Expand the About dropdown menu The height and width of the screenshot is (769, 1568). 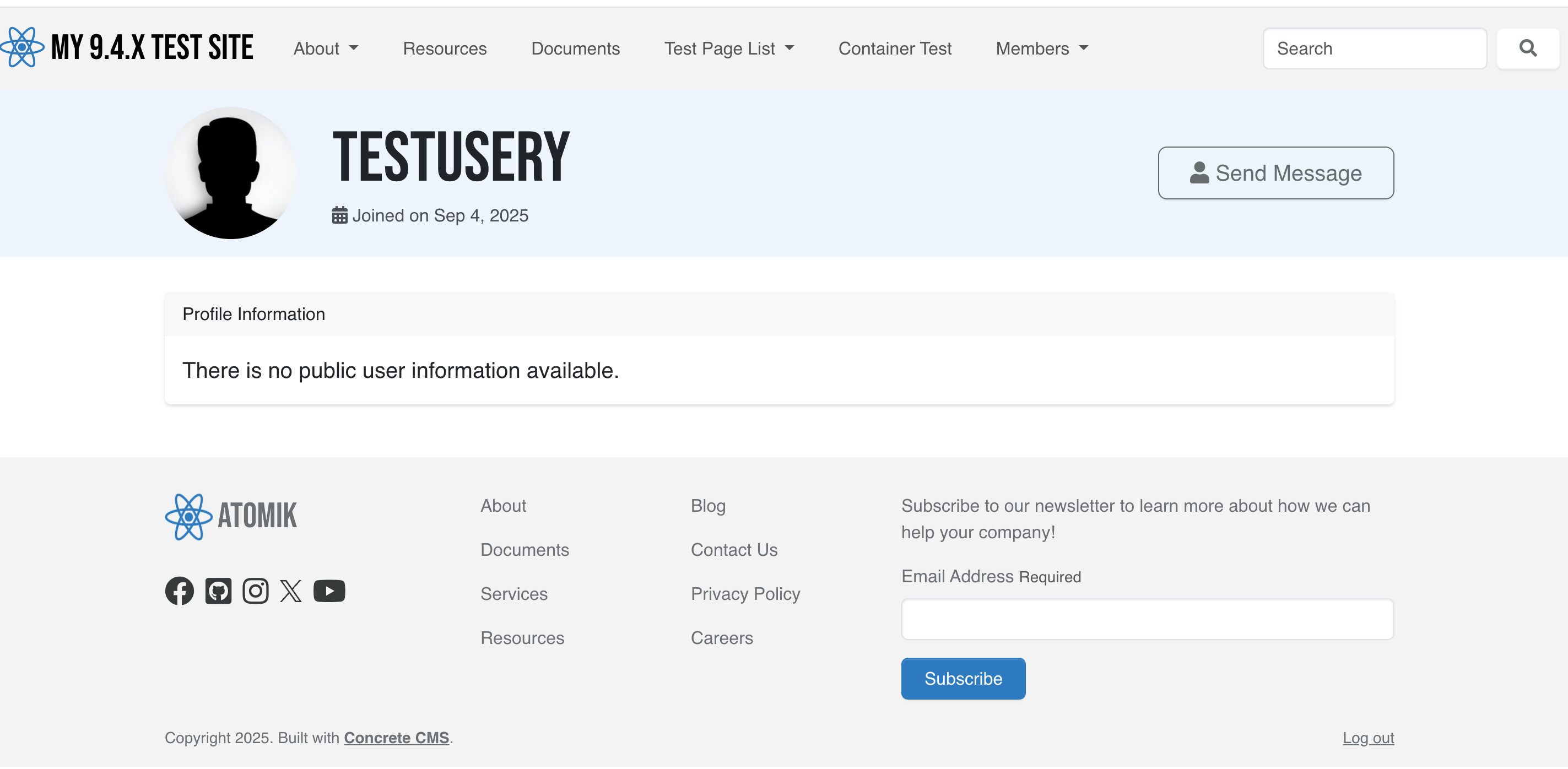(x=326, y=48)
